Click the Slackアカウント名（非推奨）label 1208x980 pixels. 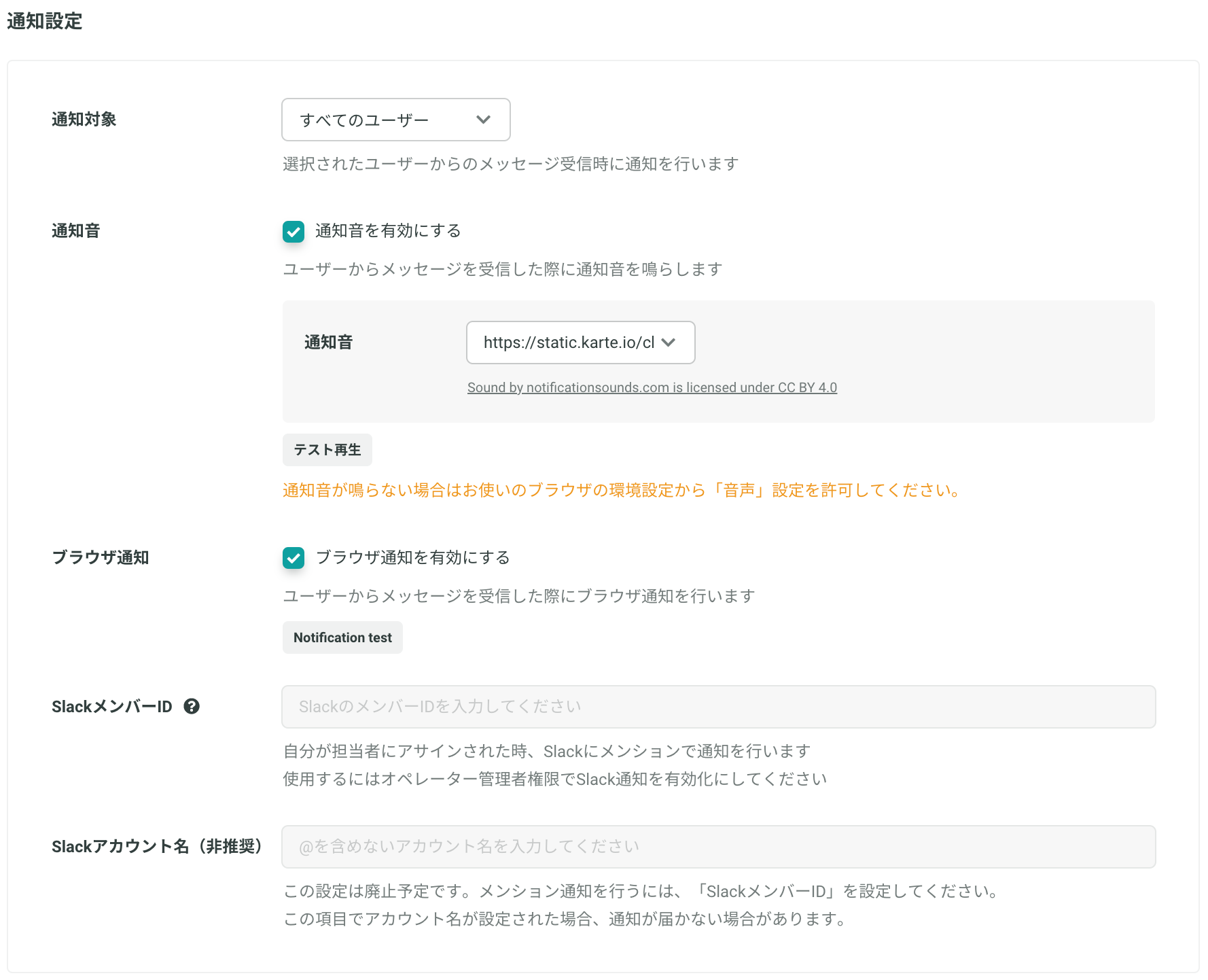[x=157, y=846]
